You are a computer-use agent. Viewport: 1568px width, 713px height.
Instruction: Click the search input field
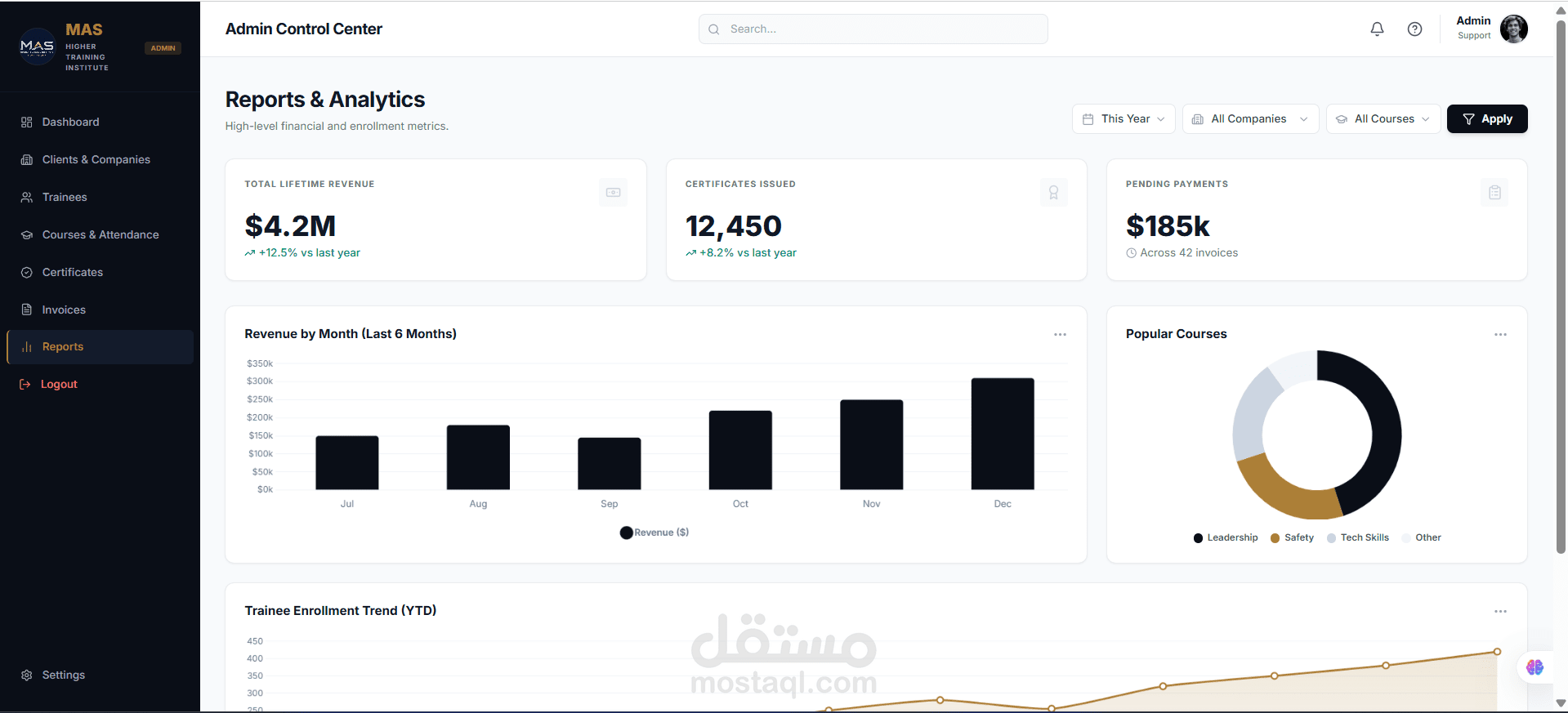click(873, 29)
